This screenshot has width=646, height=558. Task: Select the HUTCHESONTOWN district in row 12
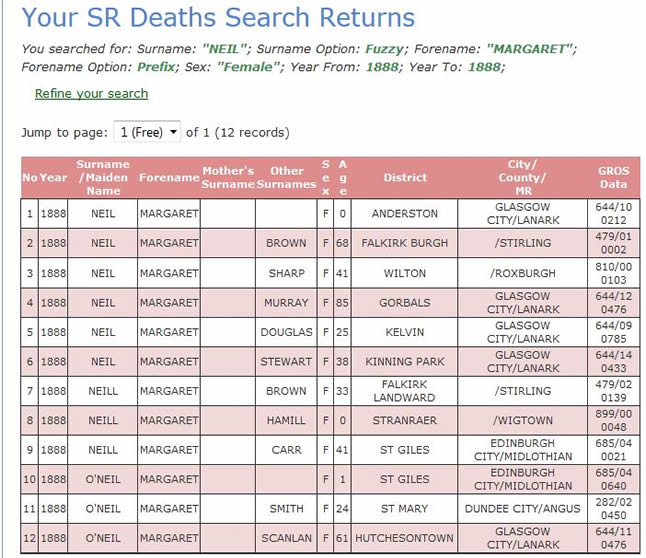[404, 538]
